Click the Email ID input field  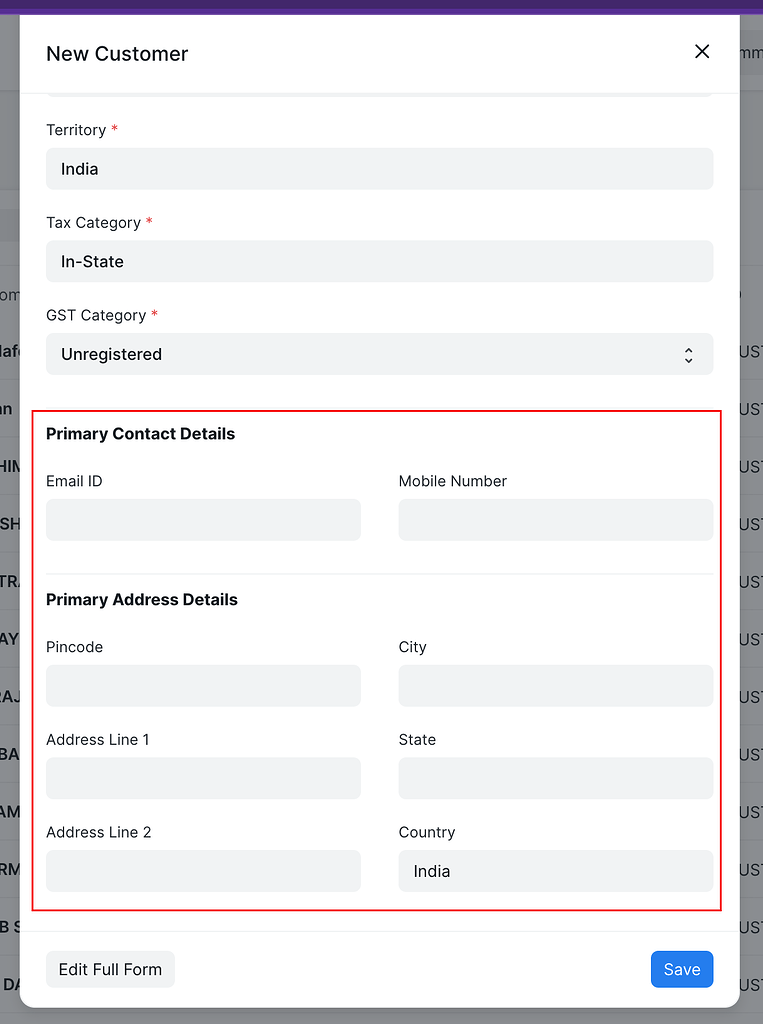(x=203, y=519)
